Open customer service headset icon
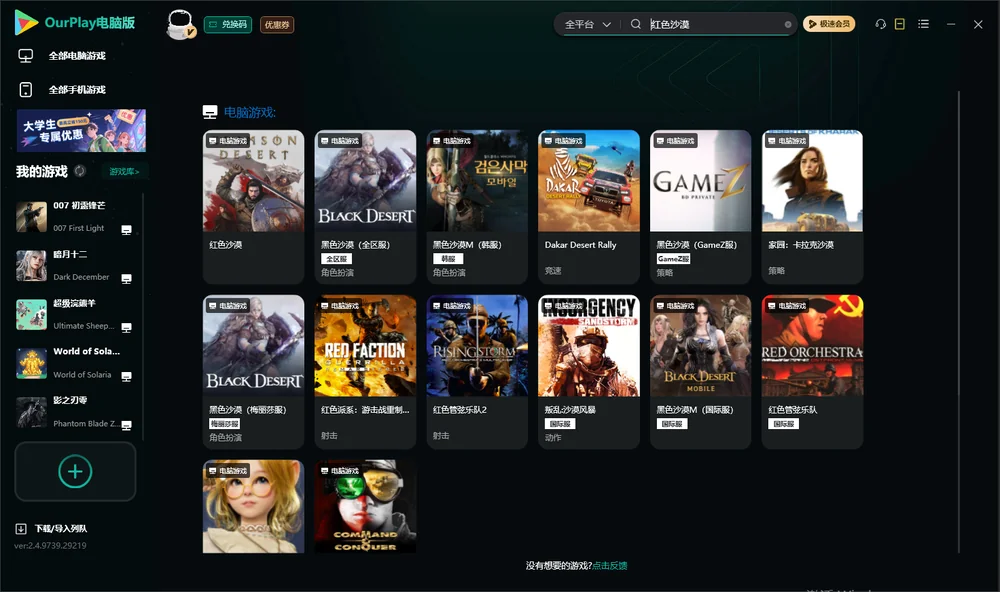Image resolution: width=1000 pixels, height=592 pixels. 880,24
